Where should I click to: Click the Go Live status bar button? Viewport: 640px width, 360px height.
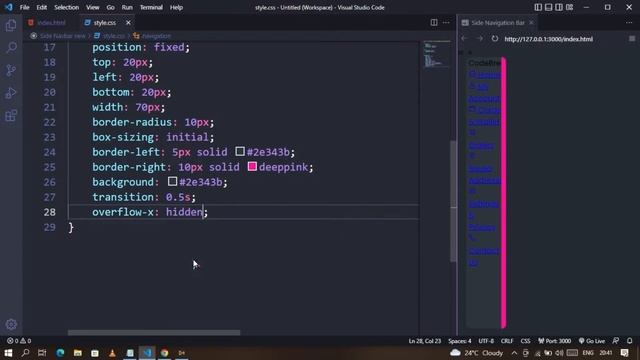click(592, 341)
